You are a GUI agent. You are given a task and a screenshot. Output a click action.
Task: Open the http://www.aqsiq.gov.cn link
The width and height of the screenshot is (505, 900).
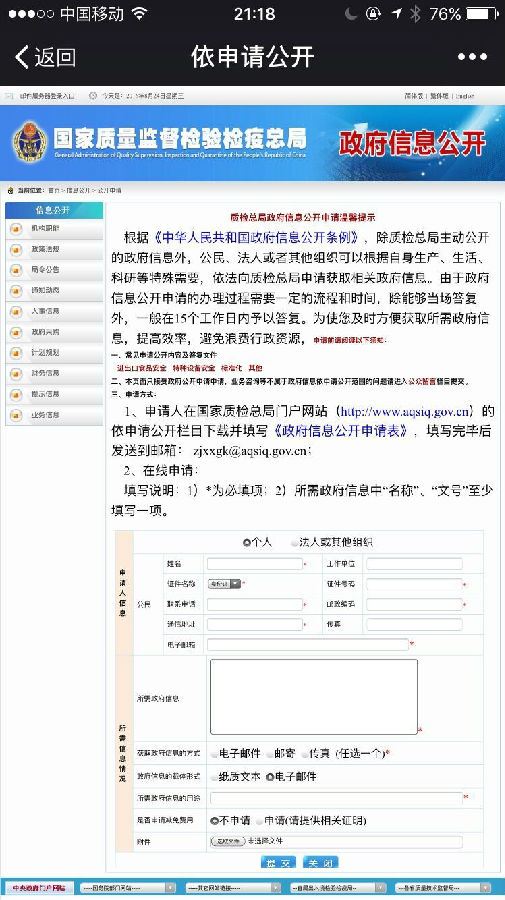point(405,412)
